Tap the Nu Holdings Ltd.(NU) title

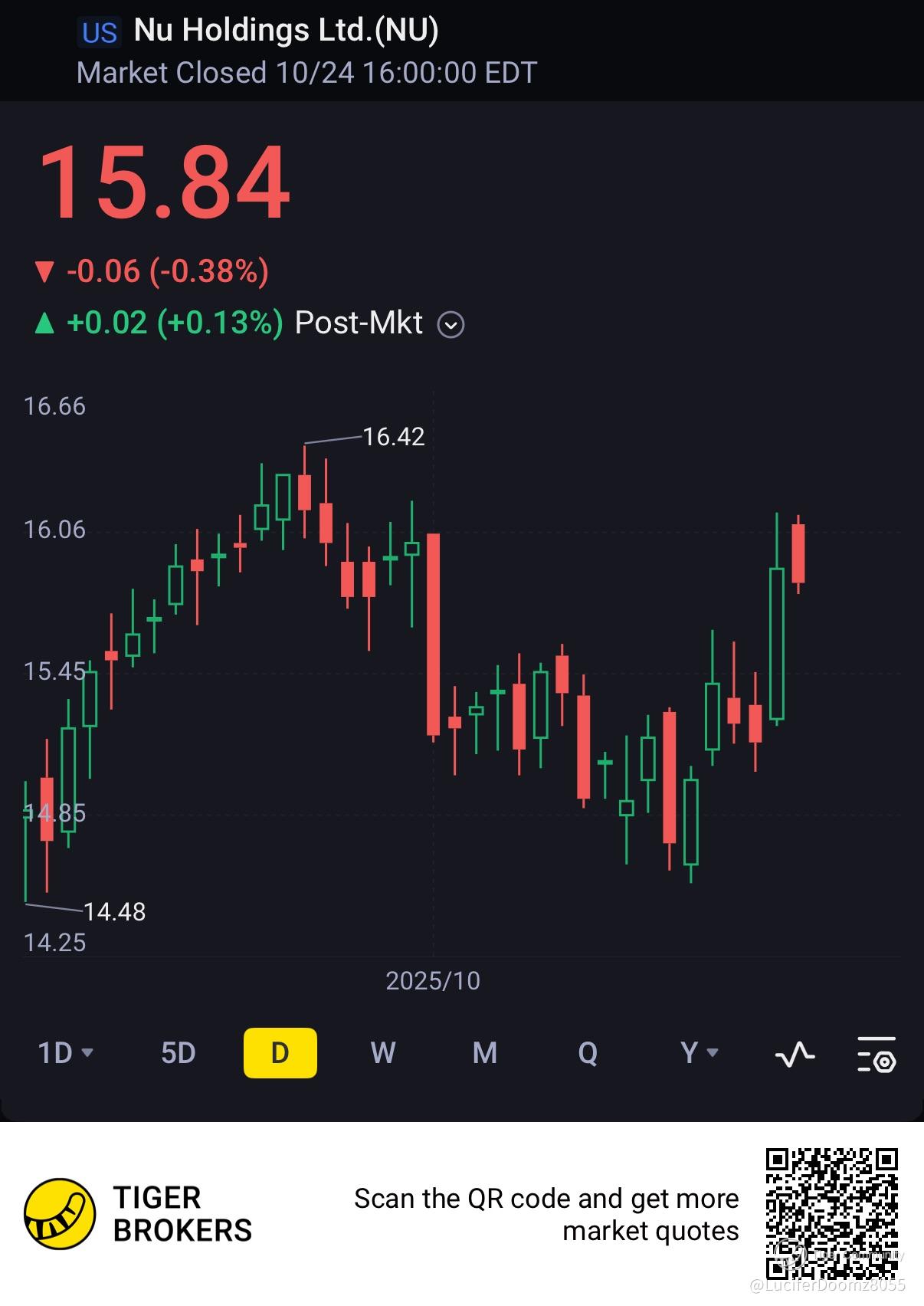point(286,31)
